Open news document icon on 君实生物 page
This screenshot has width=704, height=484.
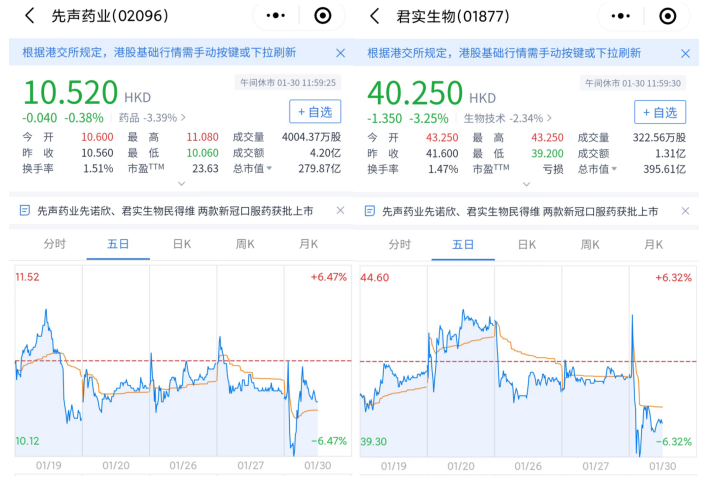[x=370, y=211]
